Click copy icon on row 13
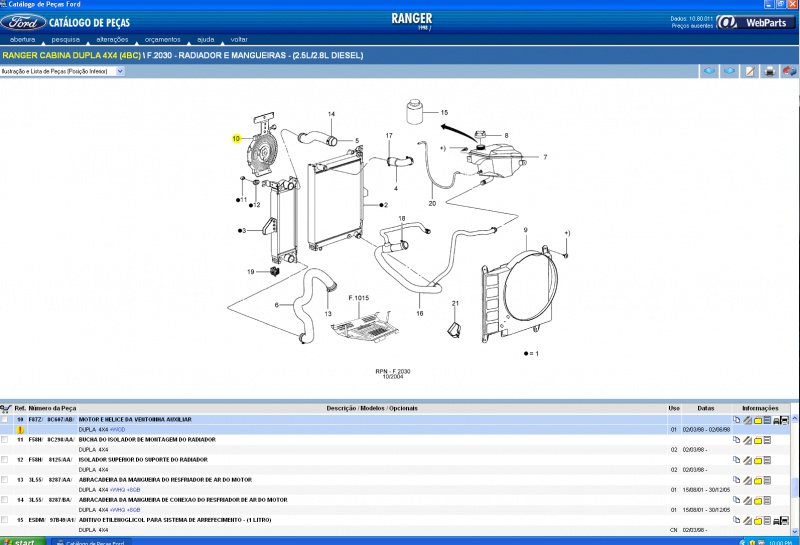 (x=737, y=480)
